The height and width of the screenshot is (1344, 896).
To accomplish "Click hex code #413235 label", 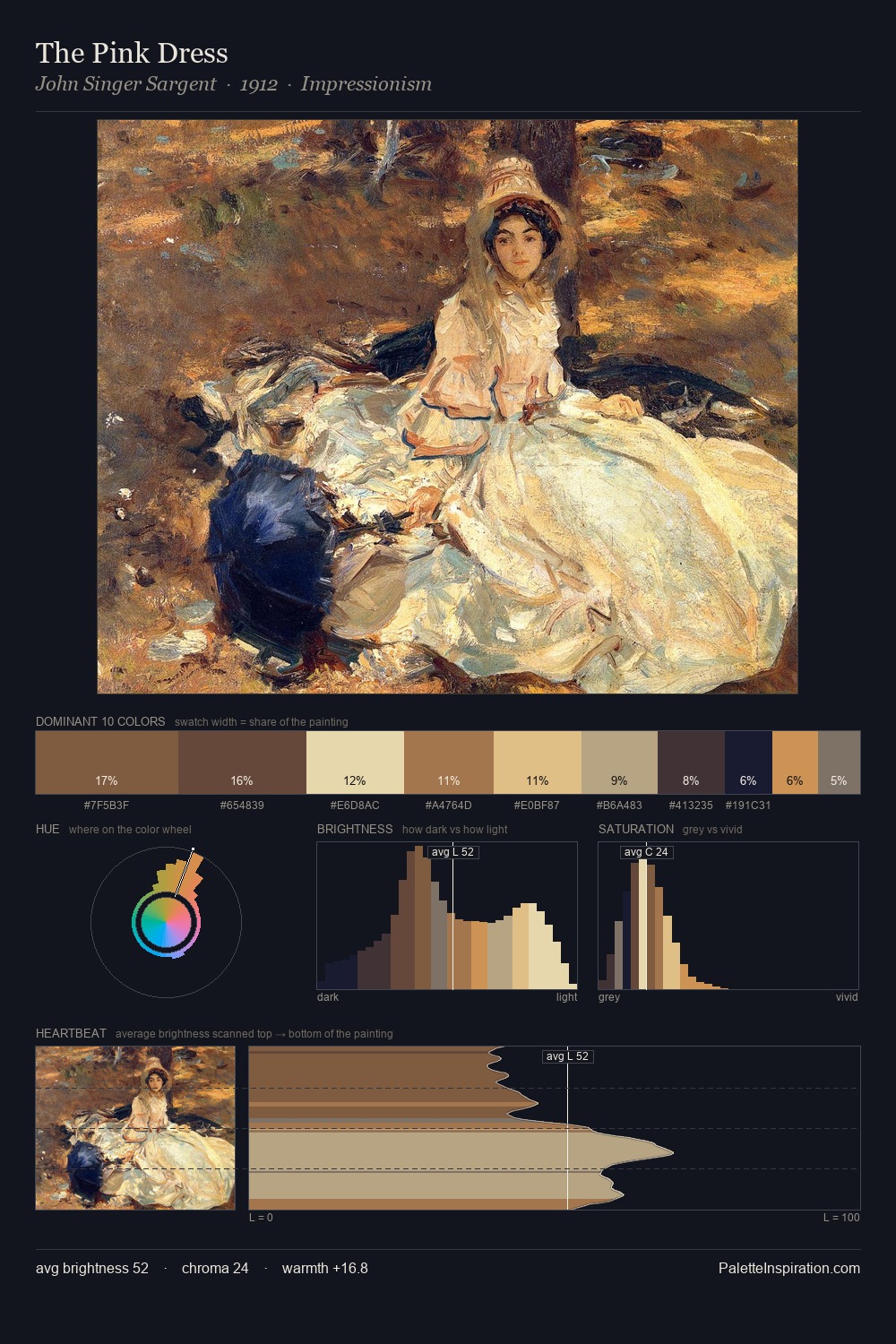I will point(691,805).
